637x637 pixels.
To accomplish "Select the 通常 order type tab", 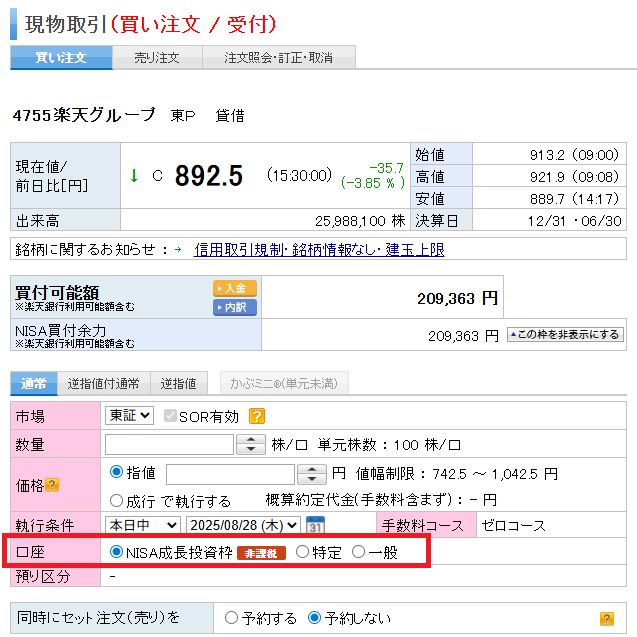I will point(34,384).
